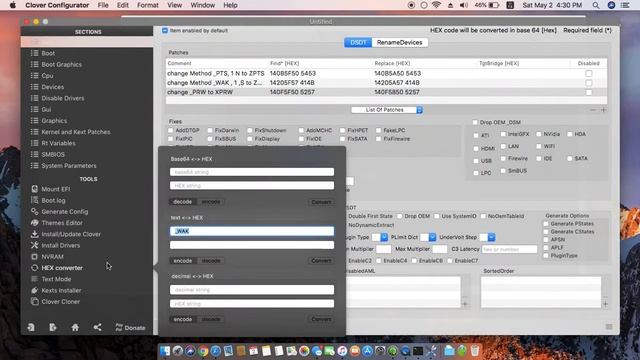Click the share icon in bottom toolbar
The height and width of the screenshot is (360, 640).
[97, 327]
